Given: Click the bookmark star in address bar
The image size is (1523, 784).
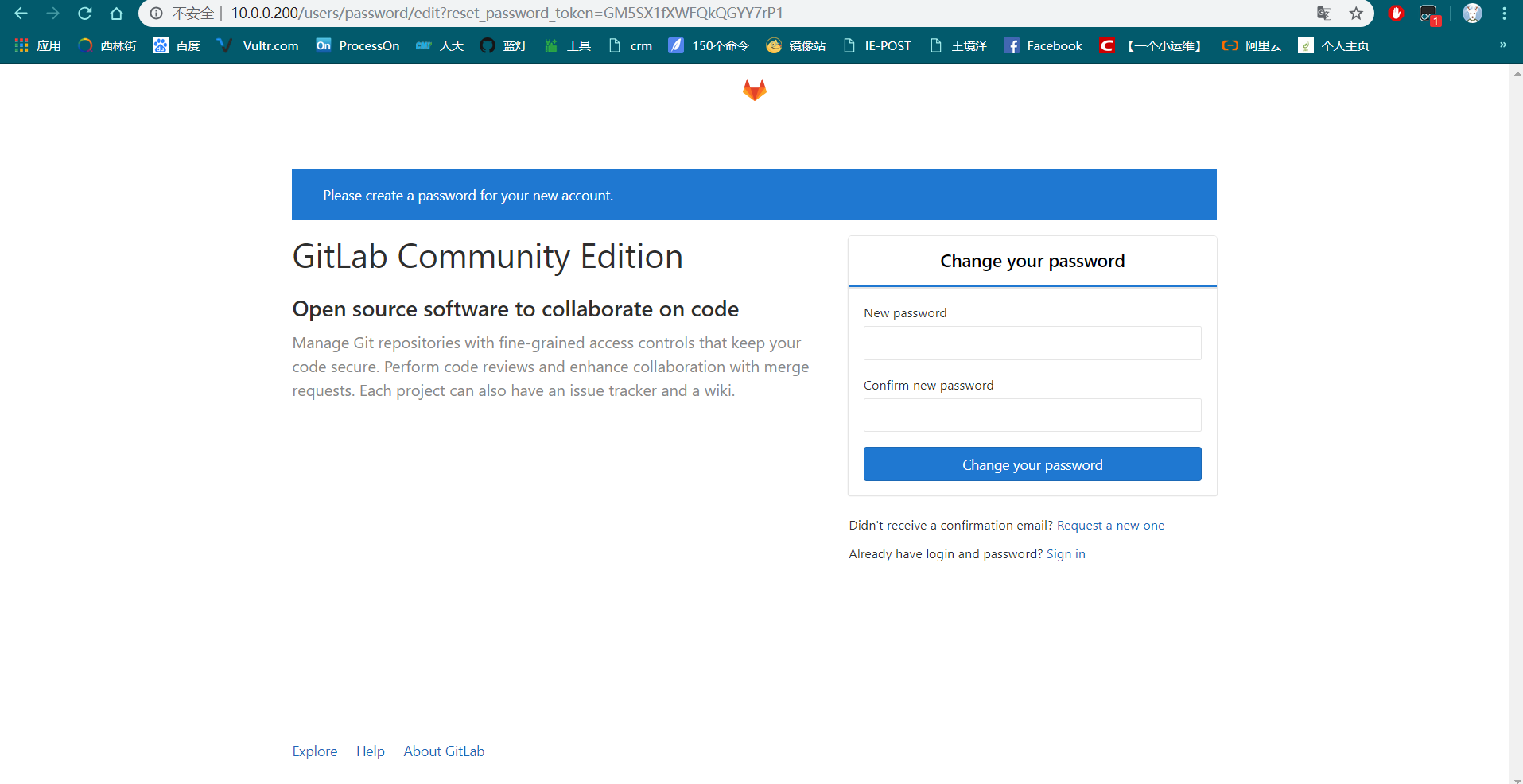Looking at the screenshot, I should (1357, 14).
